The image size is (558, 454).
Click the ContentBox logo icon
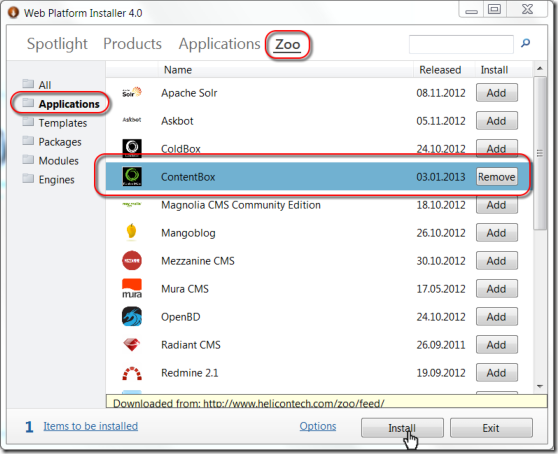(132, 176)
